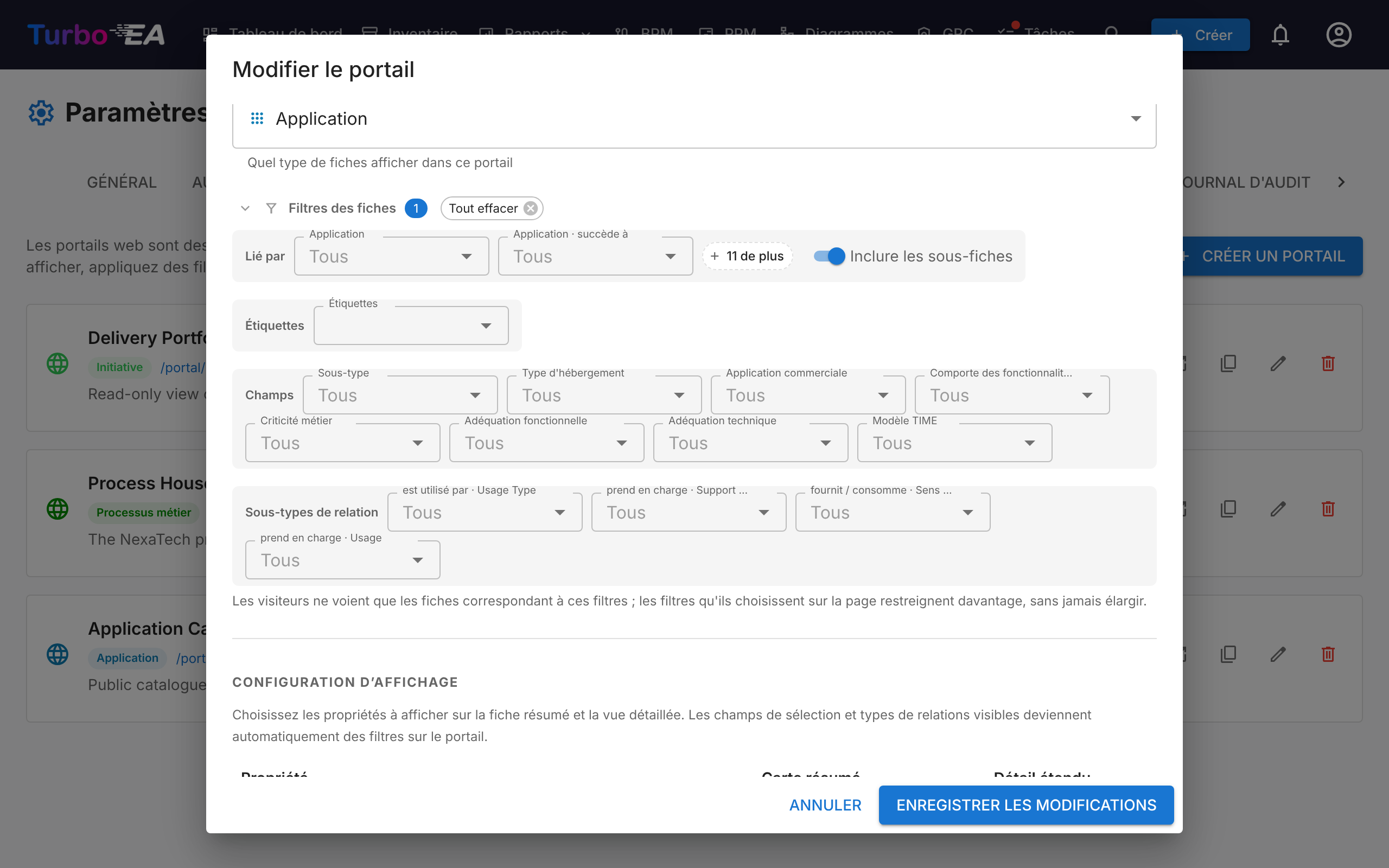Edit the Process House portal with pencil icon
Image resolution: width=1389 pixels, height=868 pixels.
pyautogui.click(x=1278, y=509)
